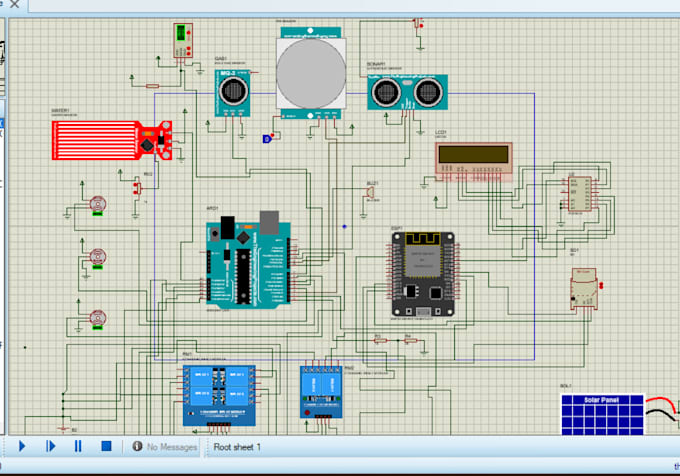
Task: Start the simulation with the Play button
Action: coord(22,446)
